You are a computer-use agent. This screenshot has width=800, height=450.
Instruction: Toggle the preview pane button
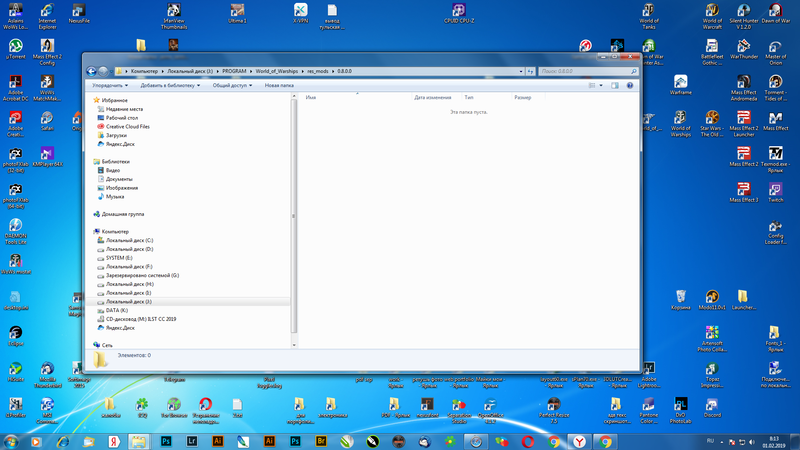pyautogui.click(x=615, y=86)
